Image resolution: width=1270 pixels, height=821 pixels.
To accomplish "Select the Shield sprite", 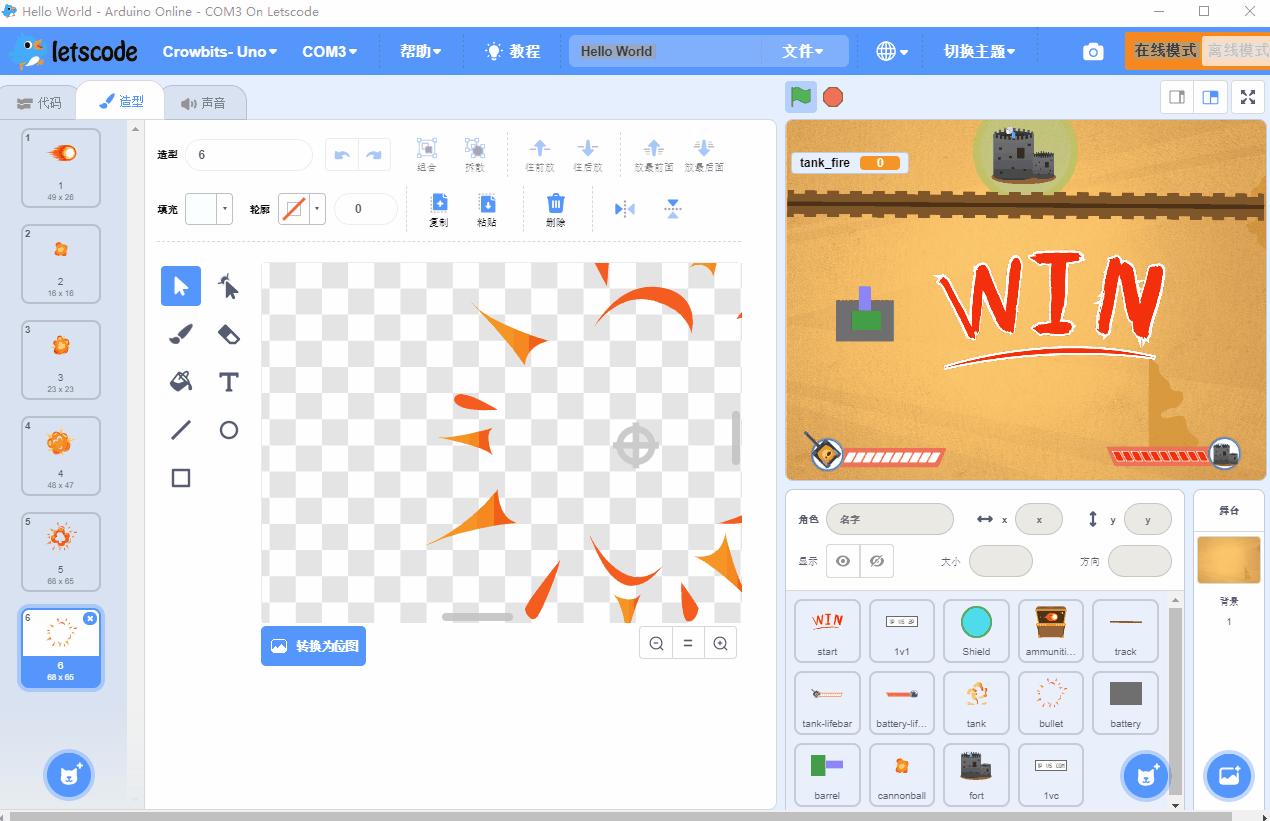I will [x=976, y=631].
